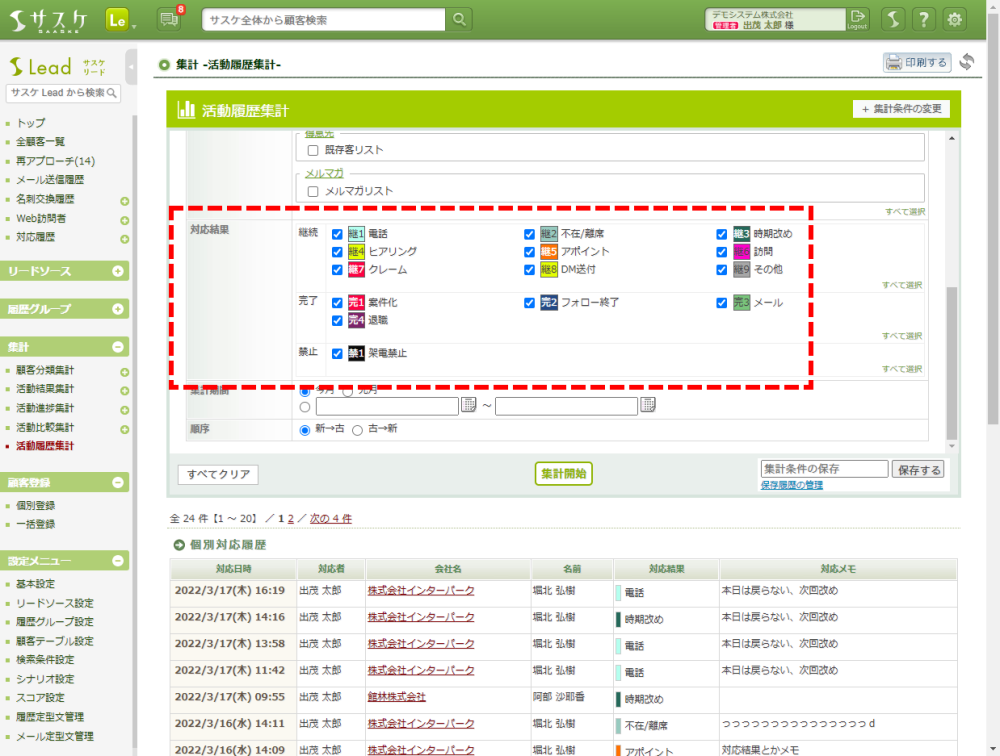Open the settings gear icon

click(955, 19)
